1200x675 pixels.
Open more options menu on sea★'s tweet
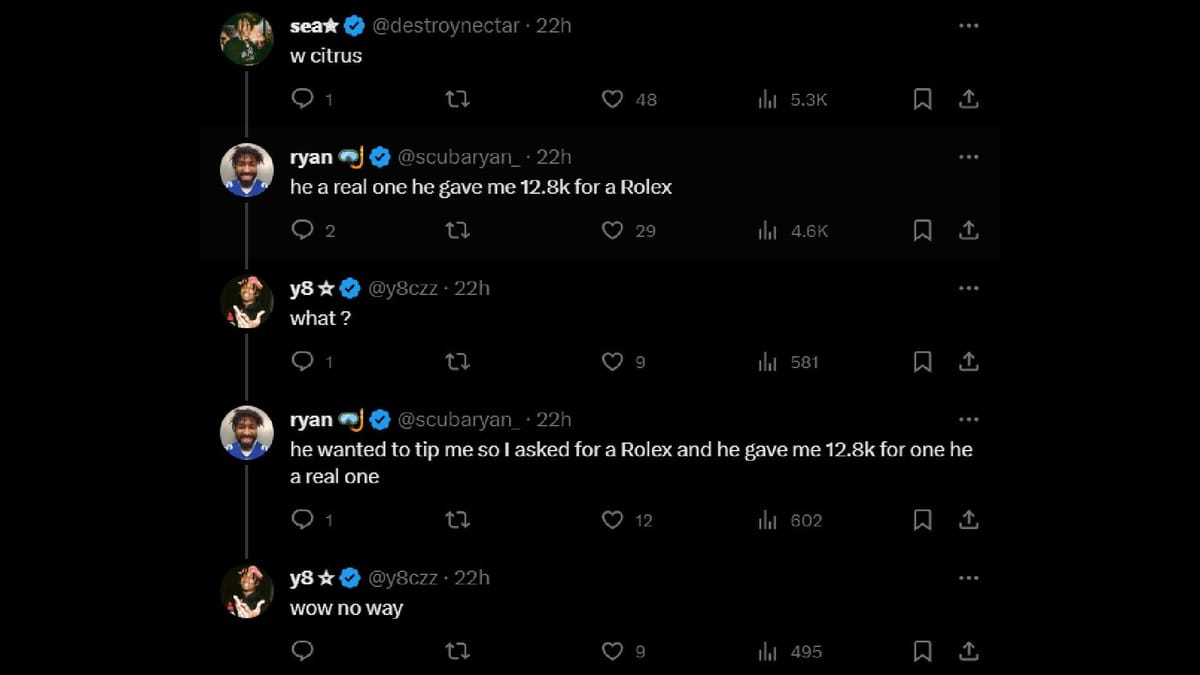968,25
